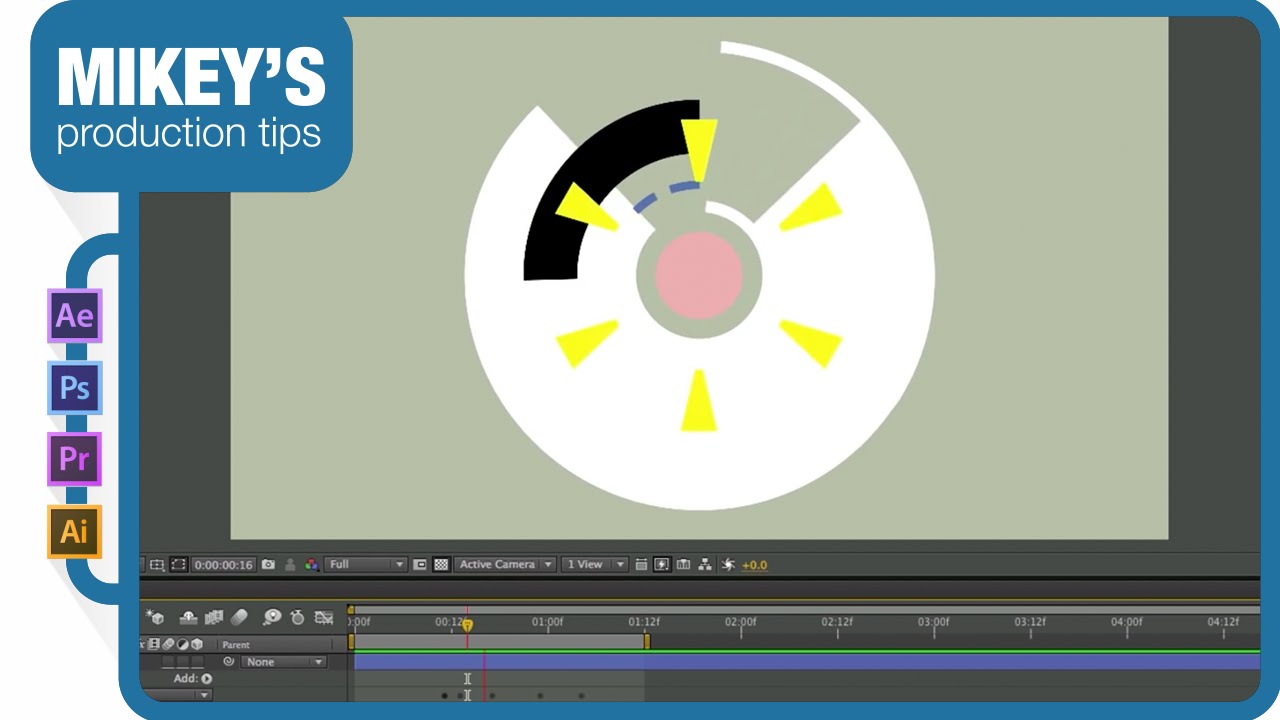This screenshot has height=720, width=1280.
Task: Enable Frame Blending for the composition
Action: tap(214, 618)
